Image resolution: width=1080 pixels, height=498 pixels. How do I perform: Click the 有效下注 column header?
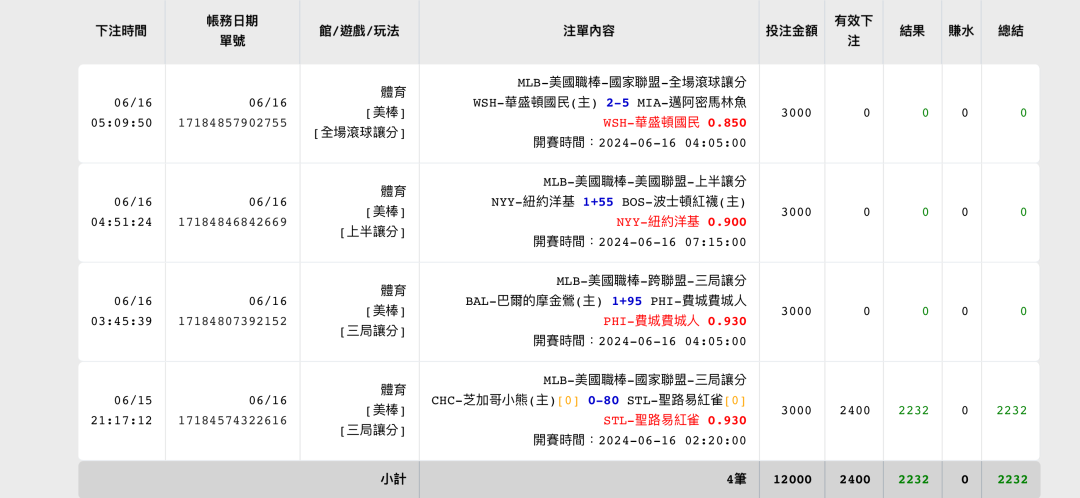tap(853, 31)
